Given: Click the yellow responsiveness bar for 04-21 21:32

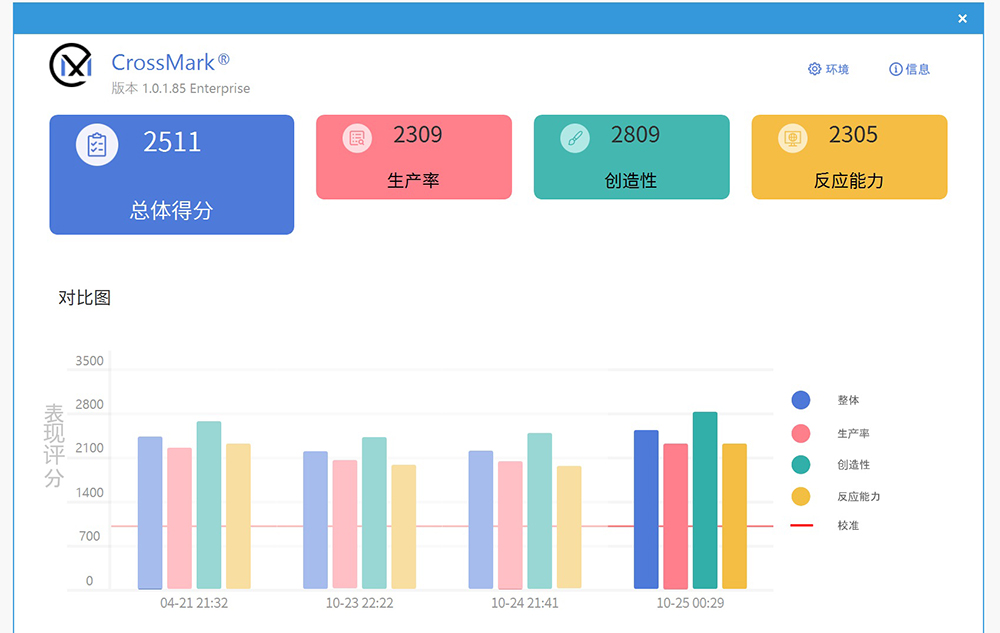Looking at the screenshot, I should coord(239,516).
